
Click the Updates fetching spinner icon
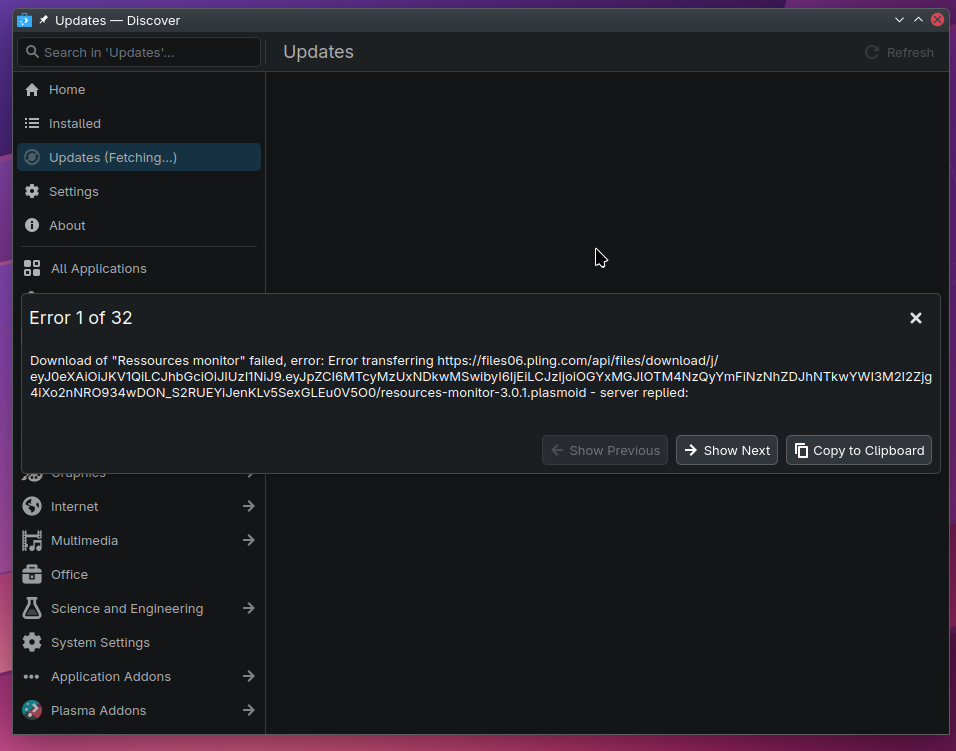click(x=32, y=157)
